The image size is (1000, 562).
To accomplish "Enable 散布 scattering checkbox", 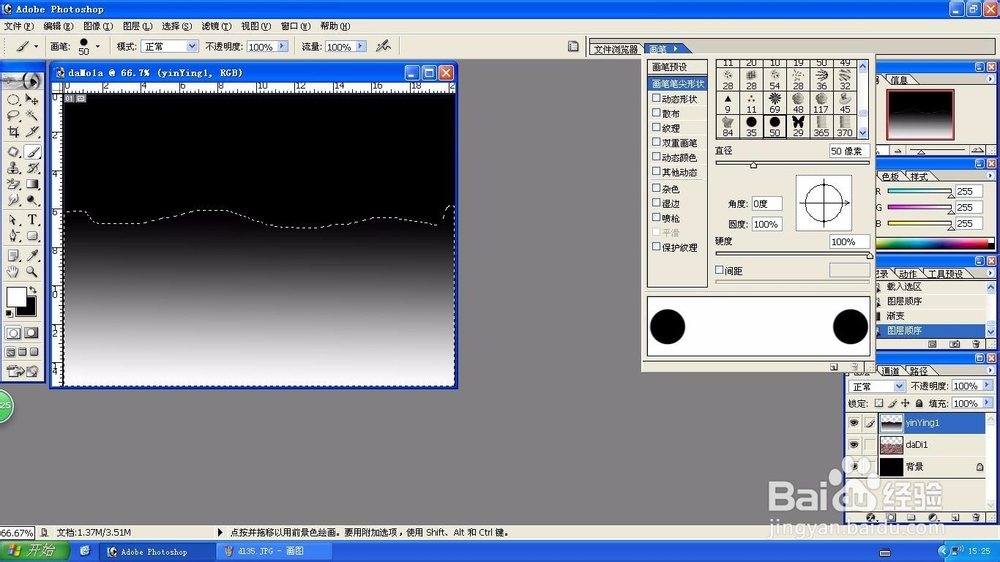I will pyautogui.click(x=656, y=113).
